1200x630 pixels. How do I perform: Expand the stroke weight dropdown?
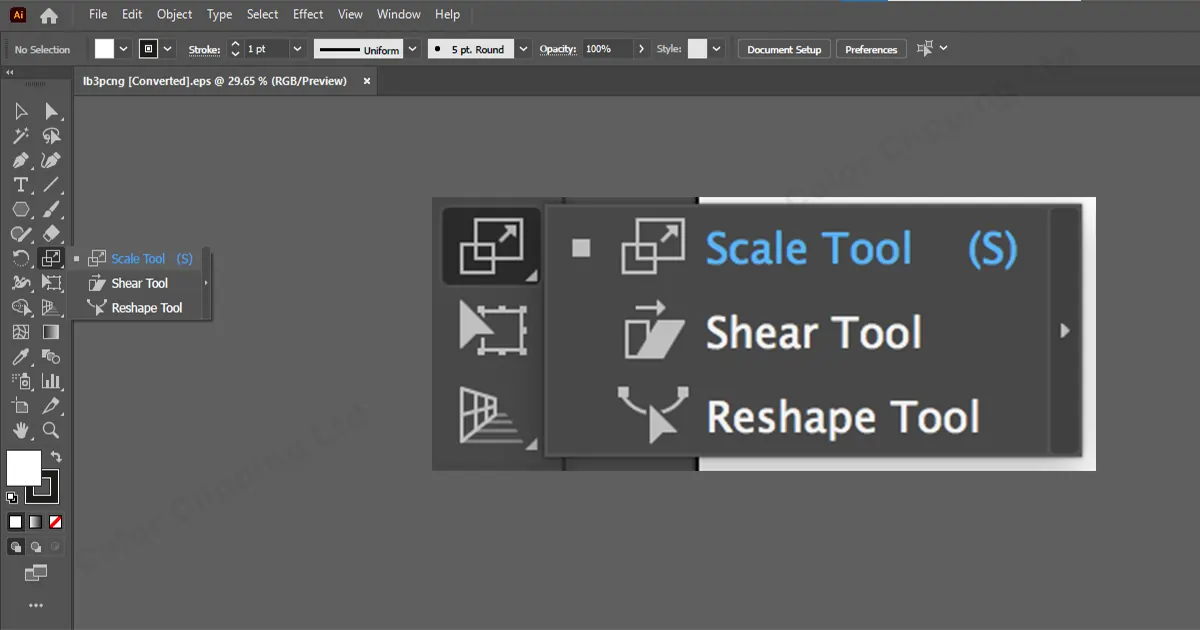297,49
